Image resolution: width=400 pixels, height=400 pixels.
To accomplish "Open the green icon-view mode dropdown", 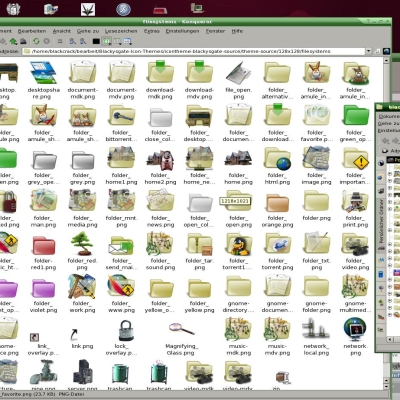I will point(107,41).
